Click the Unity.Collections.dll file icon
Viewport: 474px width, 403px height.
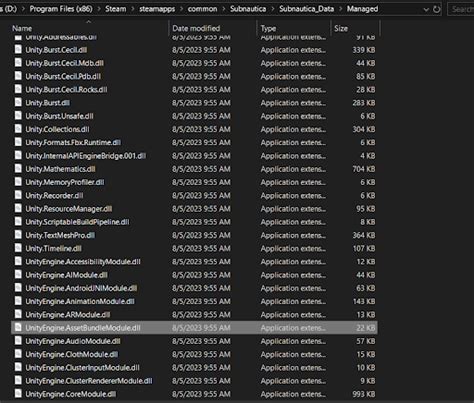point(18,129)
